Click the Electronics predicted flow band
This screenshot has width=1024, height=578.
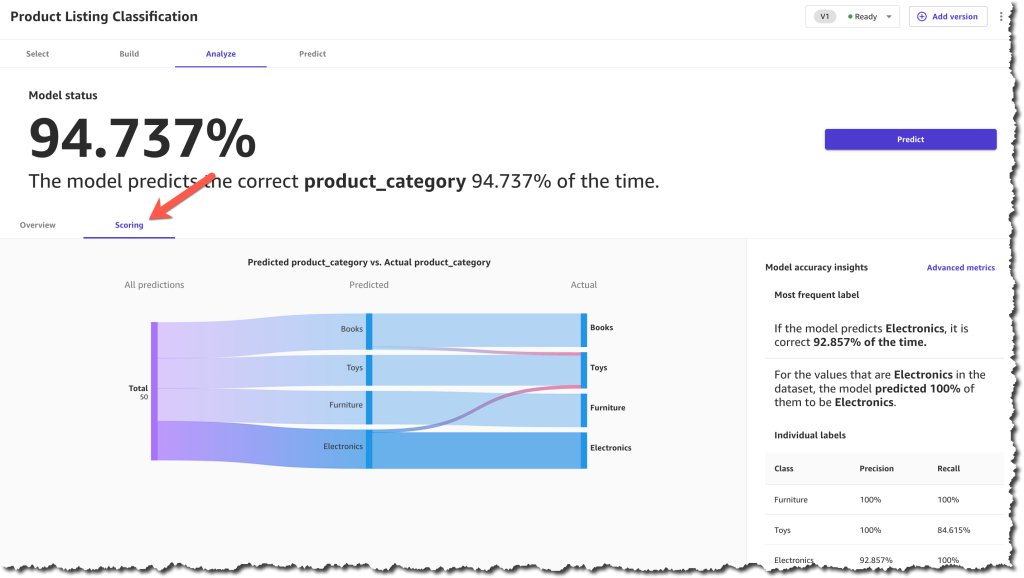477,451
